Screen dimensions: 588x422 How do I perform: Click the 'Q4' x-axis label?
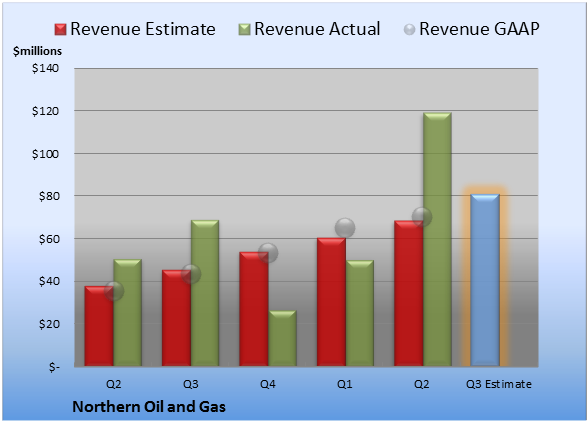[268, 384]
